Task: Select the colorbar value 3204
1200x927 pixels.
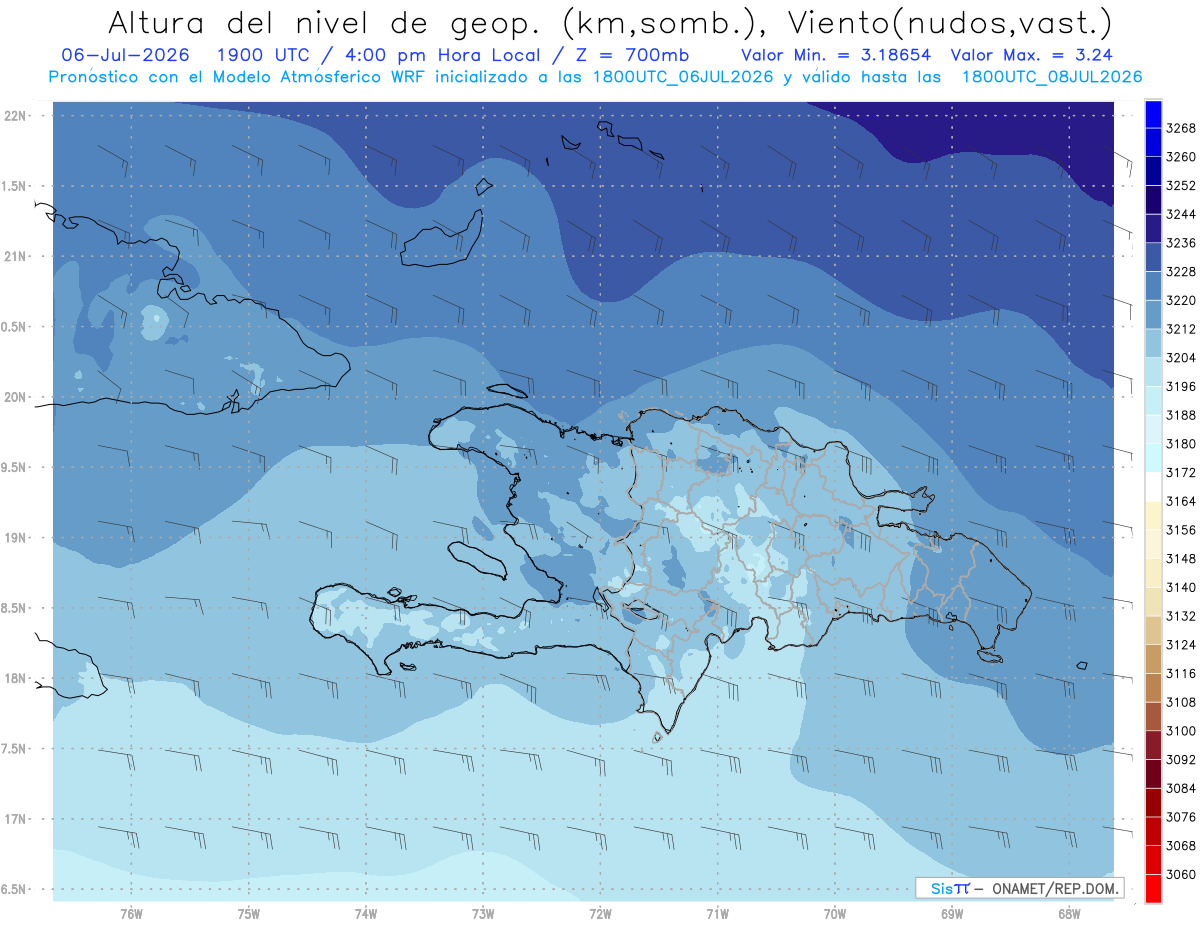Action: click(1180, 357)
